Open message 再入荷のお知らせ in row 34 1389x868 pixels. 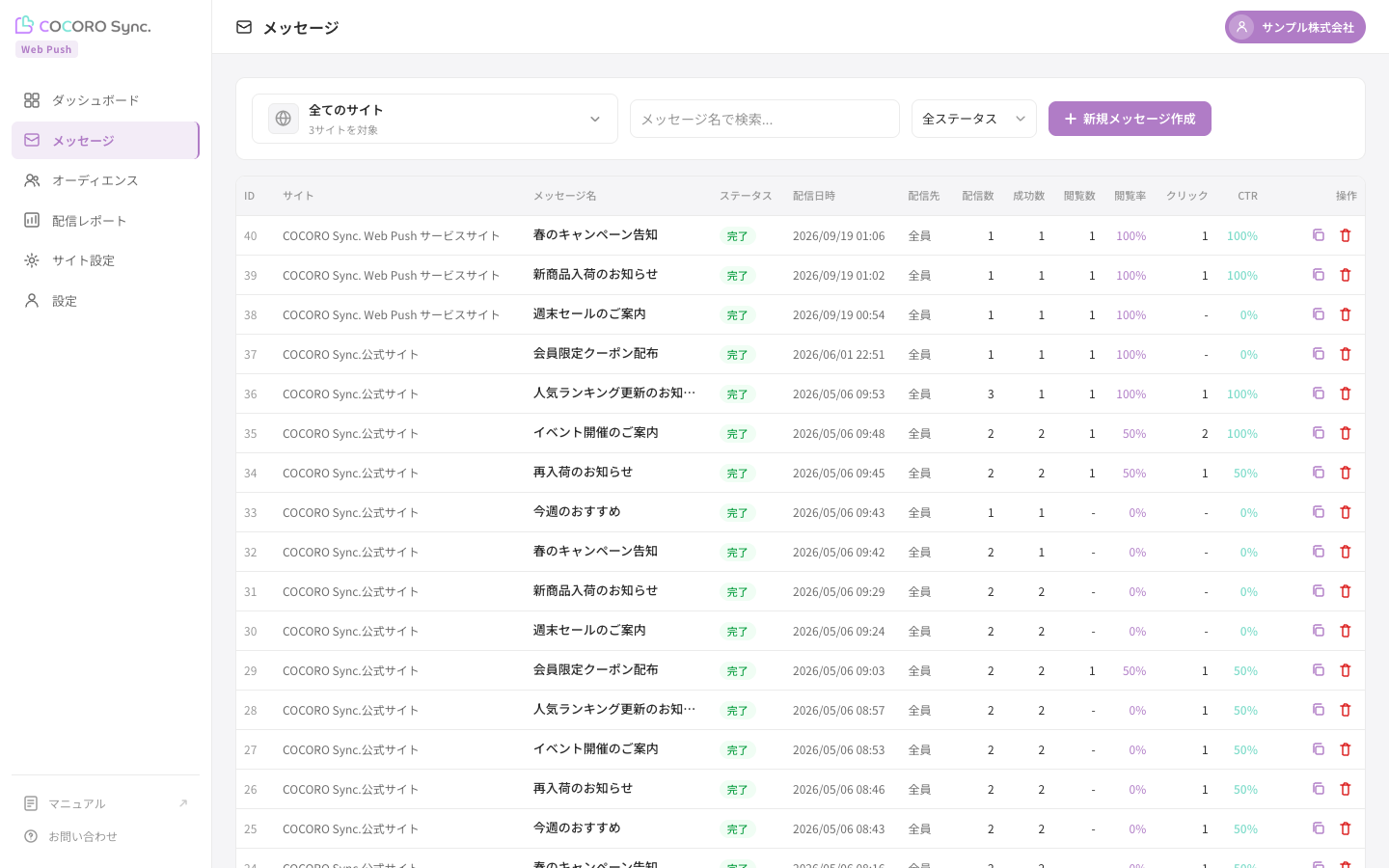[583, 472]
